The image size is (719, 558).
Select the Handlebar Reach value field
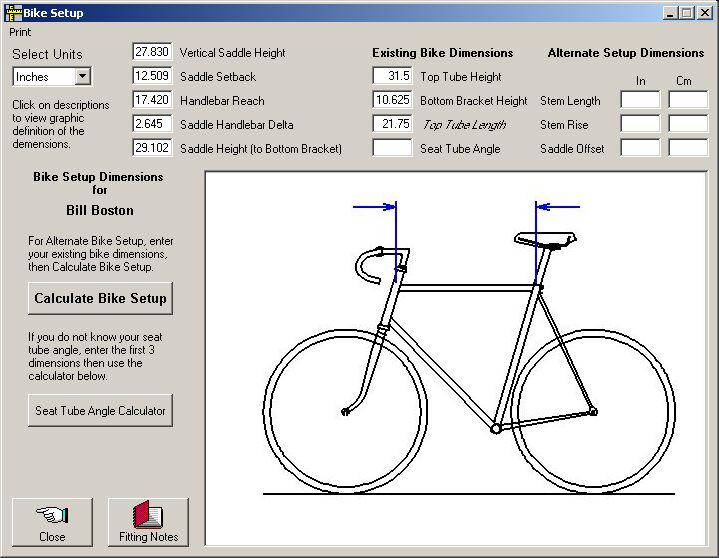152,99
